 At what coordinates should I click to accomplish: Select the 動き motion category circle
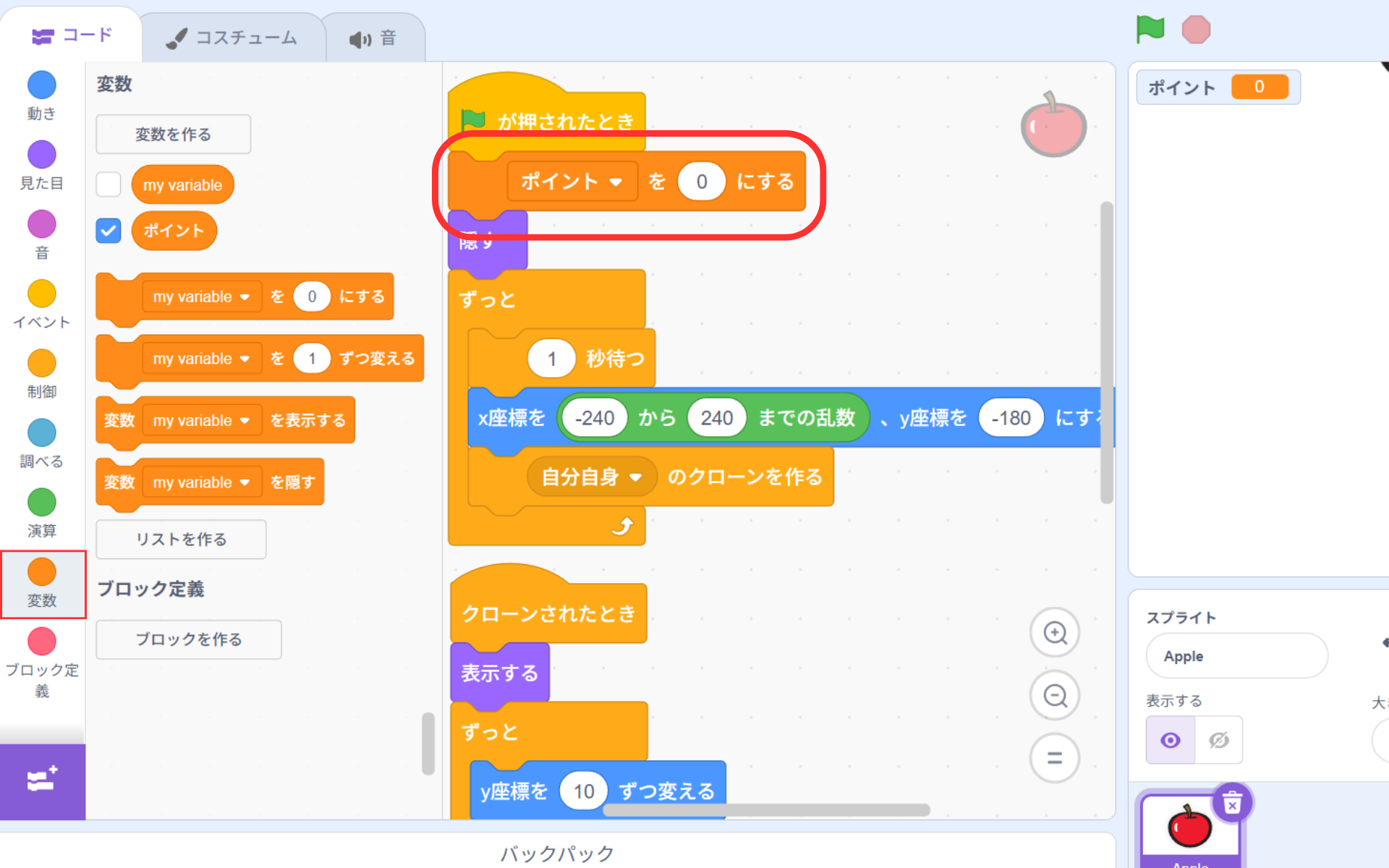click(42, 85)
